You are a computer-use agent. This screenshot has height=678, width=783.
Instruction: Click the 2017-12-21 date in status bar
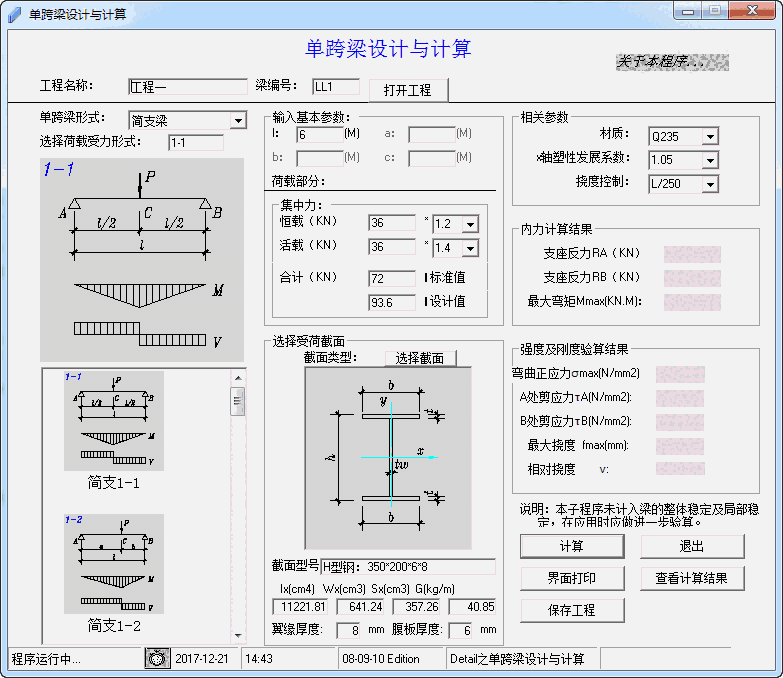202,659
